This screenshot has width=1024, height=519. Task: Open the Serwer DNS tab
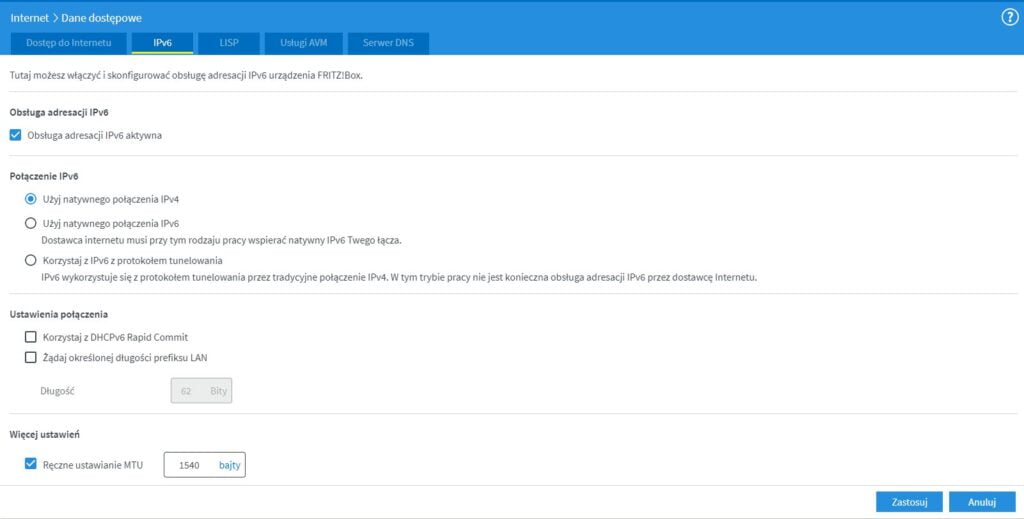pyautogui.click(x=389, y=43)
